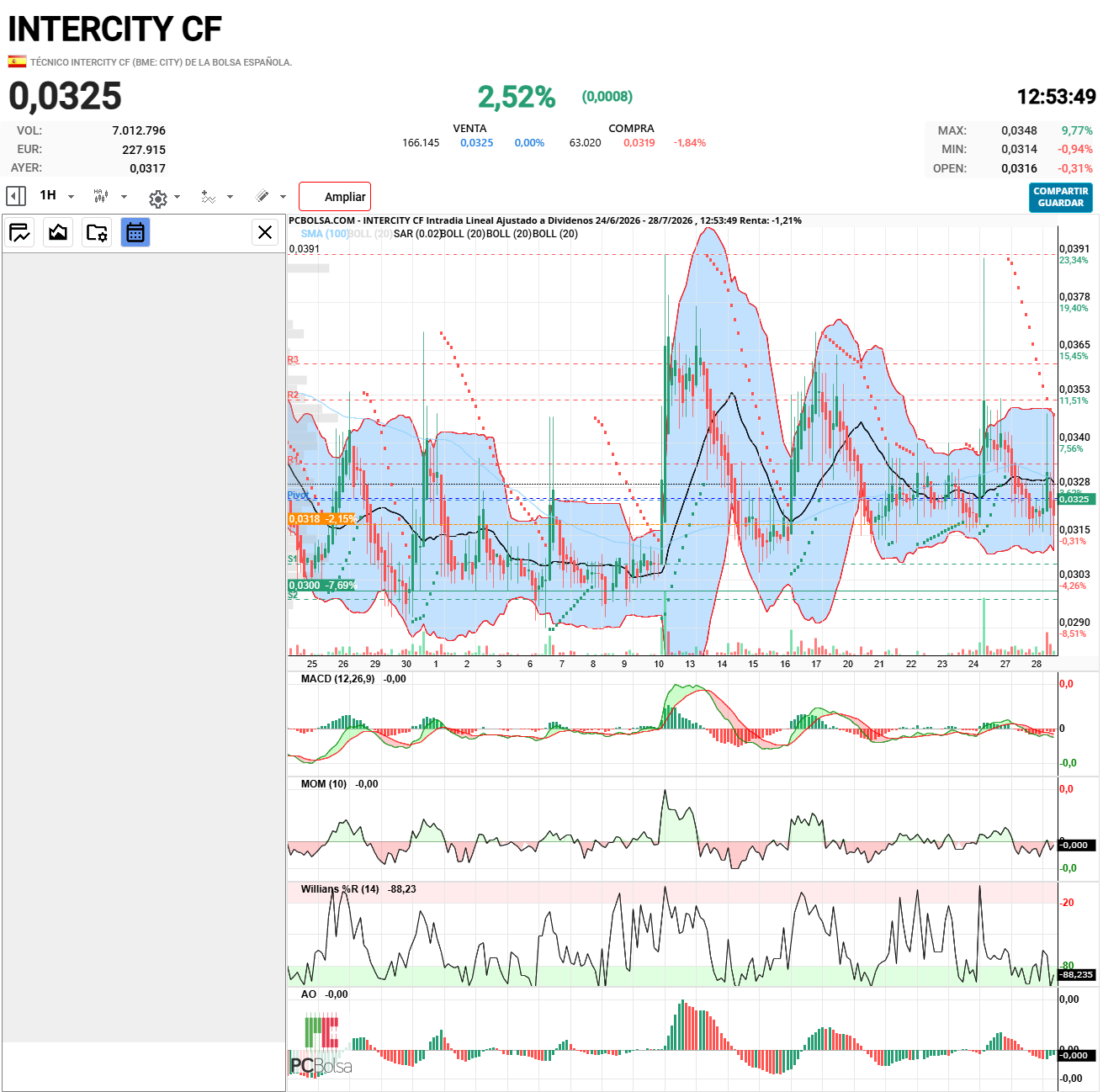Image resolution: width=1103 pixels, height=1092 pixels.
Task: Click the current price 0,0325 axis marker
Action: pos(1076,499)
